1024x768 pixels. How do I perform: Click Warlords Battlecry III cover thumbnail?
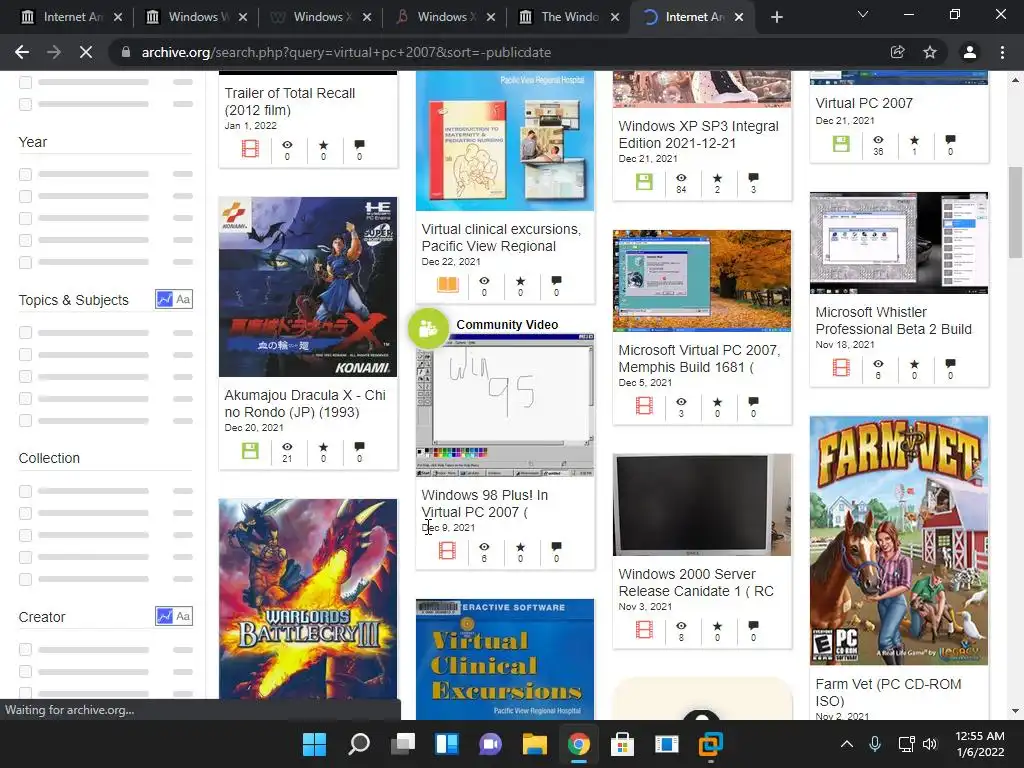308,600
